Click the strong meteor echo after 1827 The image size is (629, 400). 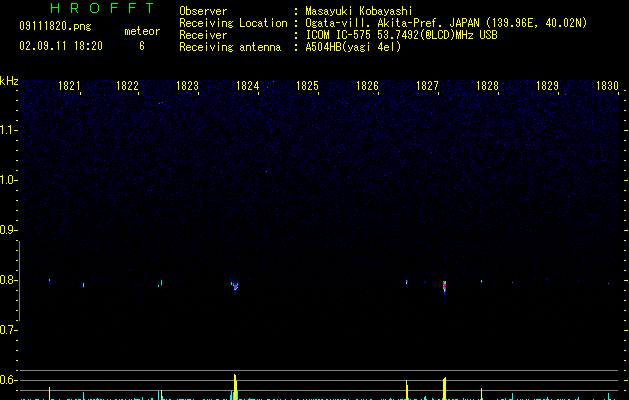pos(444,286)
